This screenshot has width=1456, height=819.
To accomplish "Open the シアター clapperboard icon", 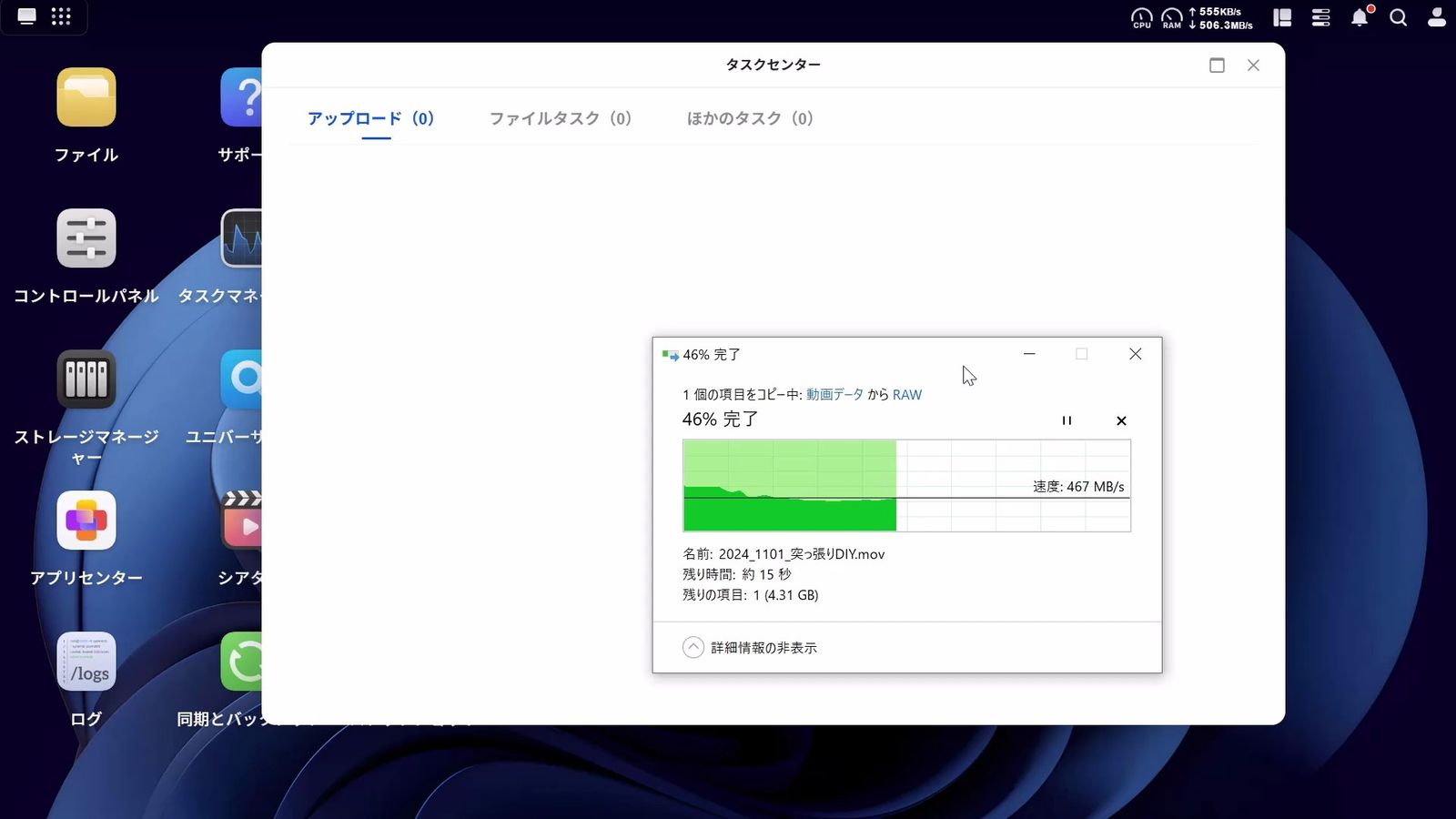I will pos(241,521).
